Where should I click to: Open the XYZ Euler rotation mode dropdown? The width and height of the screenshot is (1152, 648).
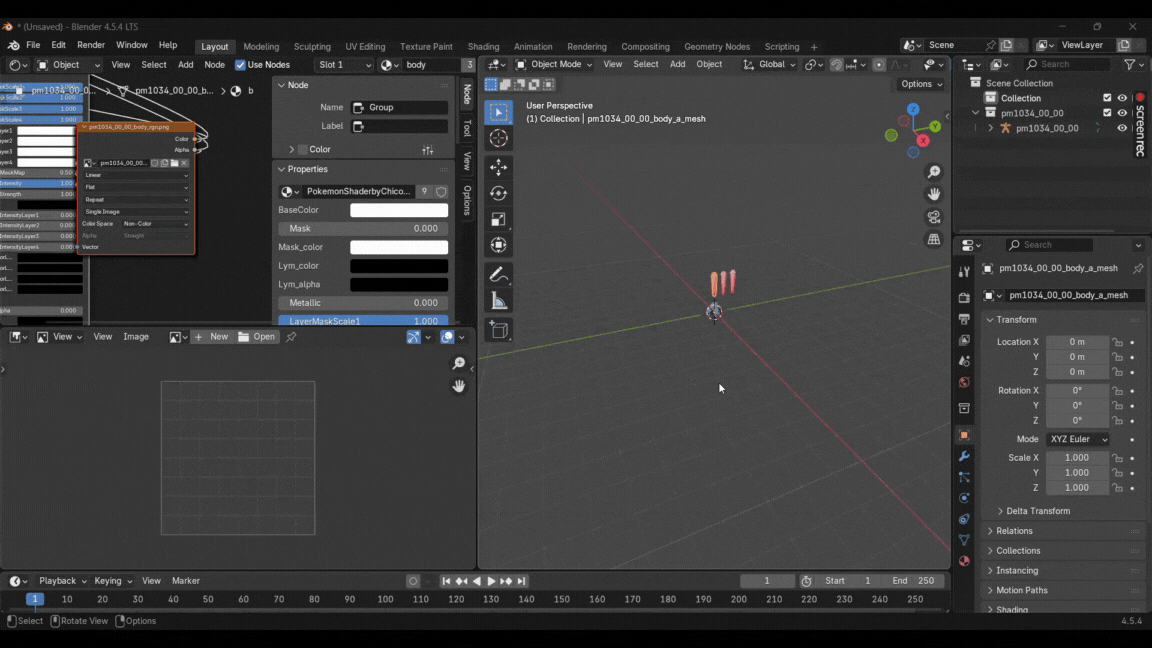(x=1078, y=439)
